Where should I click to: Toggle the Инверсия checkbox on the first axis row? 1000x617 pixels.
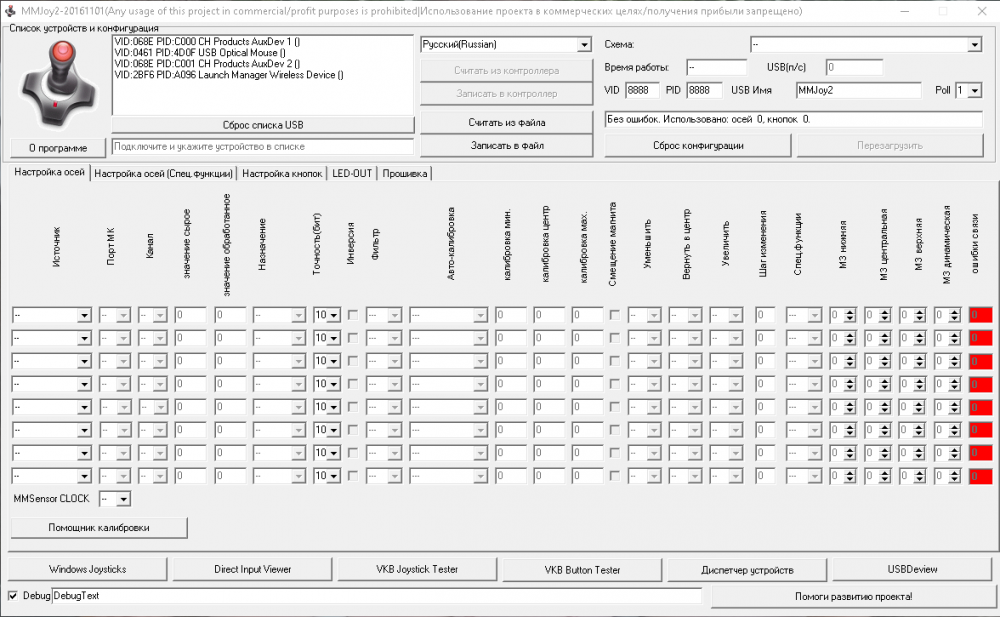point(351,315)
